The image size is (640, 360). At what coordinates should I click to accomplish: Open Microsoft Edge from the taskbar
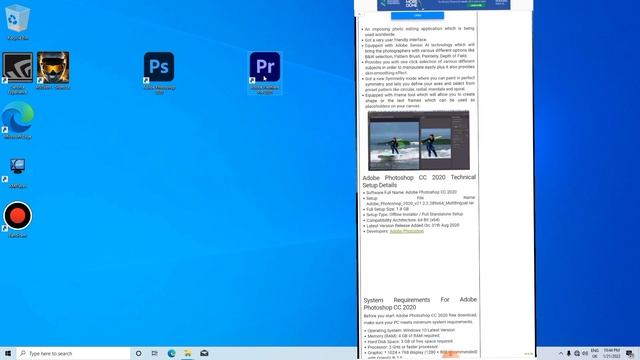click(x=171, y=353)
